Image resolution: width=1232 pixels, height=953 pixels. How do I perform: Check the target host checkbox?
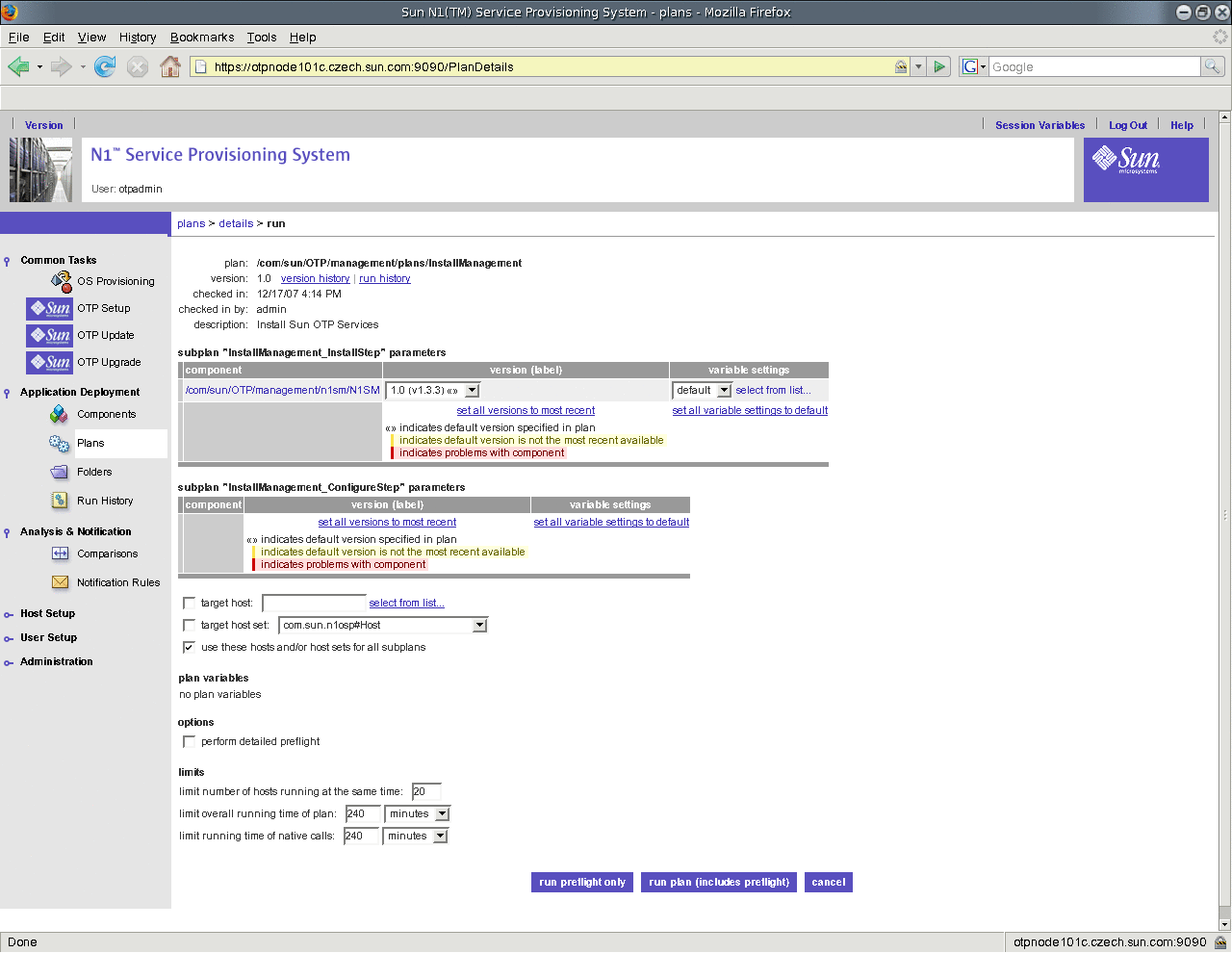[x=189, y=603]
